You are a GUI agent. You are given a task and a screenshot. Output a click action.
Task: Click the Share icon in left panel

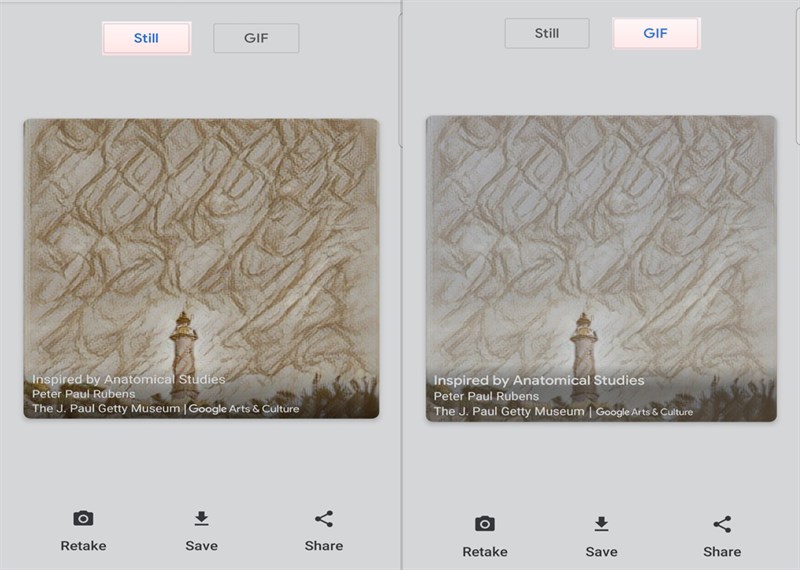[x=324, y=518]
